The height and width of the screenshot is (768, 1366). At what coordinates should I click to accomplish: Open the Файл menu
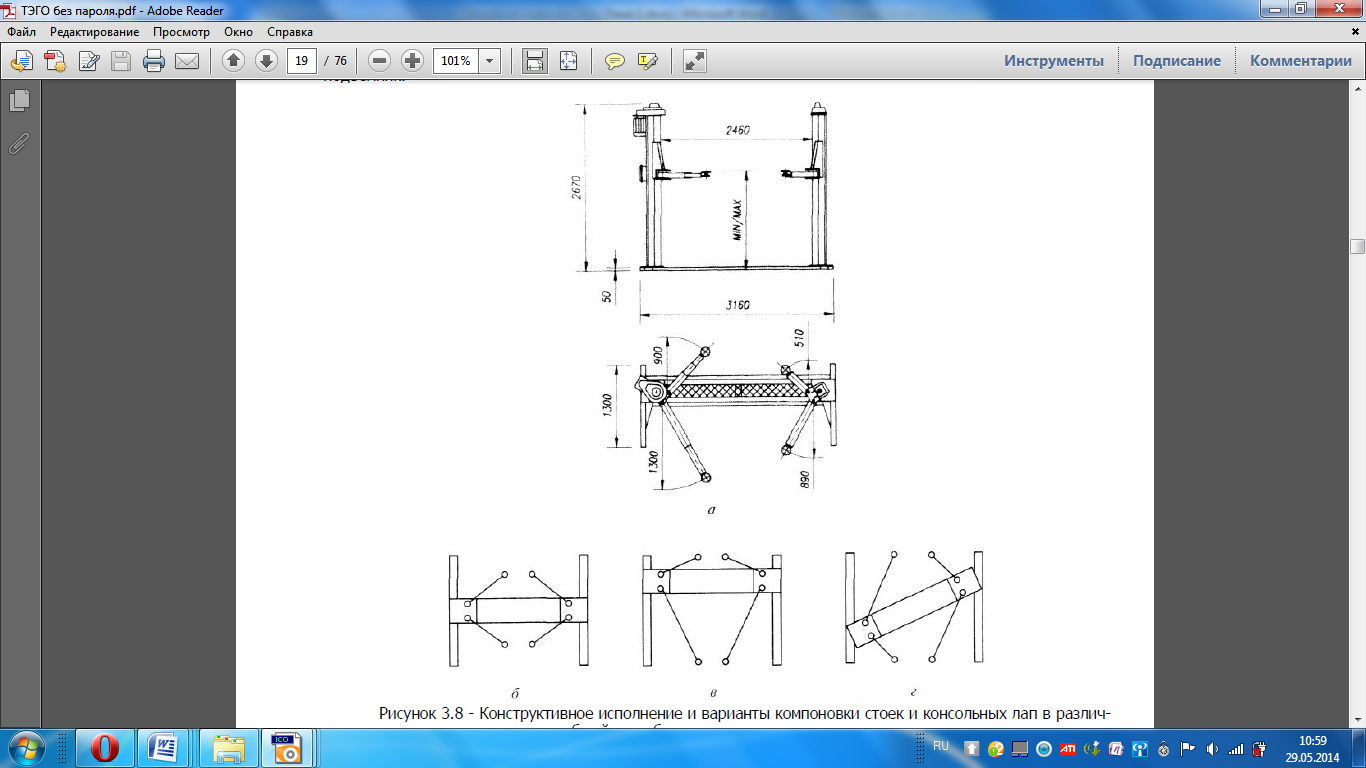[21, 32]
